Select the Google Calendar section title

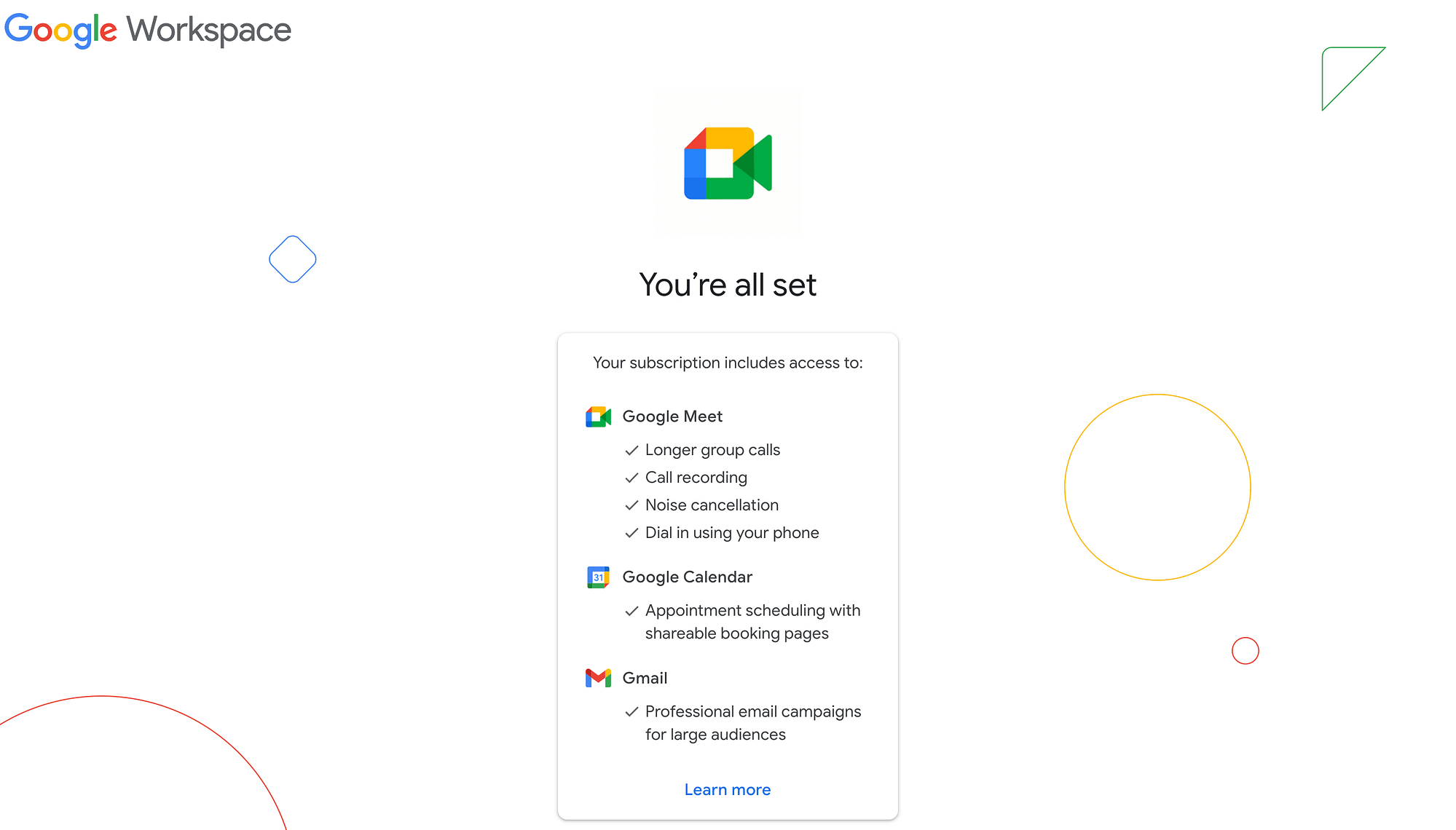coord(687,577)
